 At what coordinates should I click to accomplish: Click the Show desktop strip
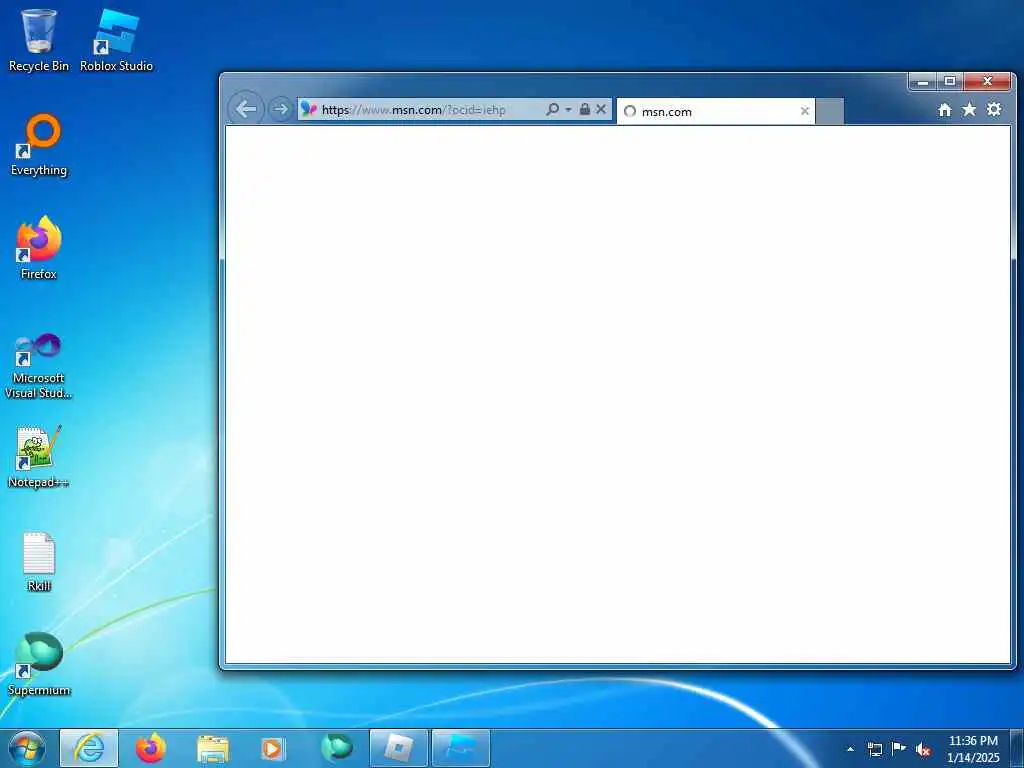click(1017, 748)
